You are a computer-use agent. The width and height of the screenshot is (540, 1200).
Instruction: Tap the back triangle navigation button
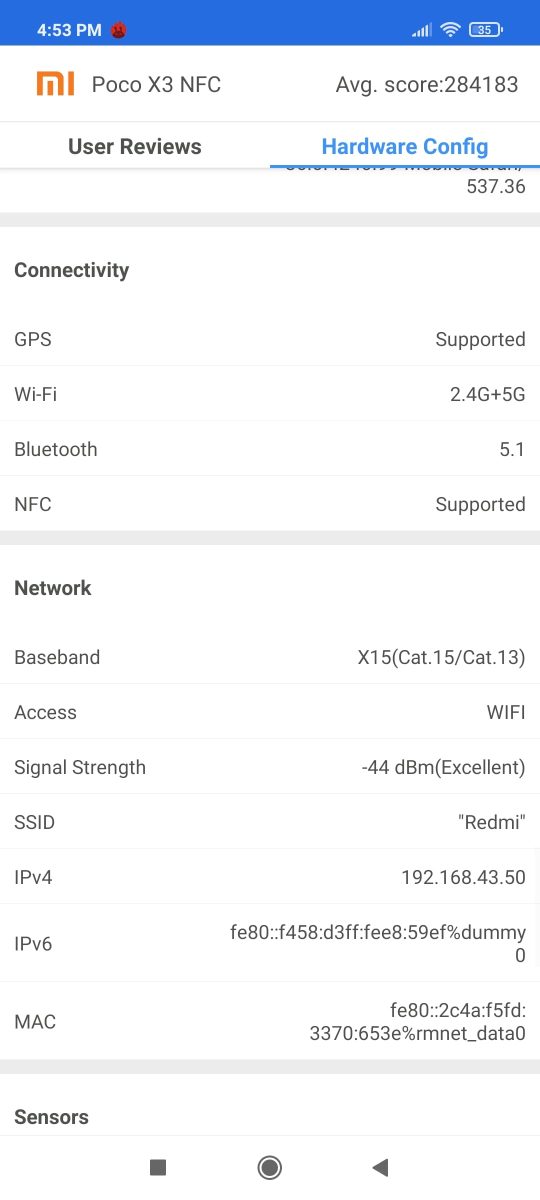(380, 1167)
